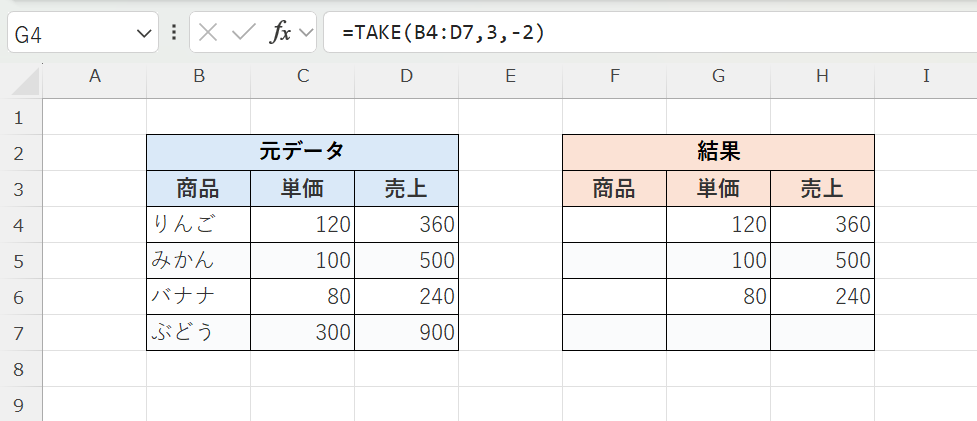Click the formula bar showing =TAKE(B4:D7,3,-2)
The height and width of the screenshot is (421, 977).
point(650,32)
